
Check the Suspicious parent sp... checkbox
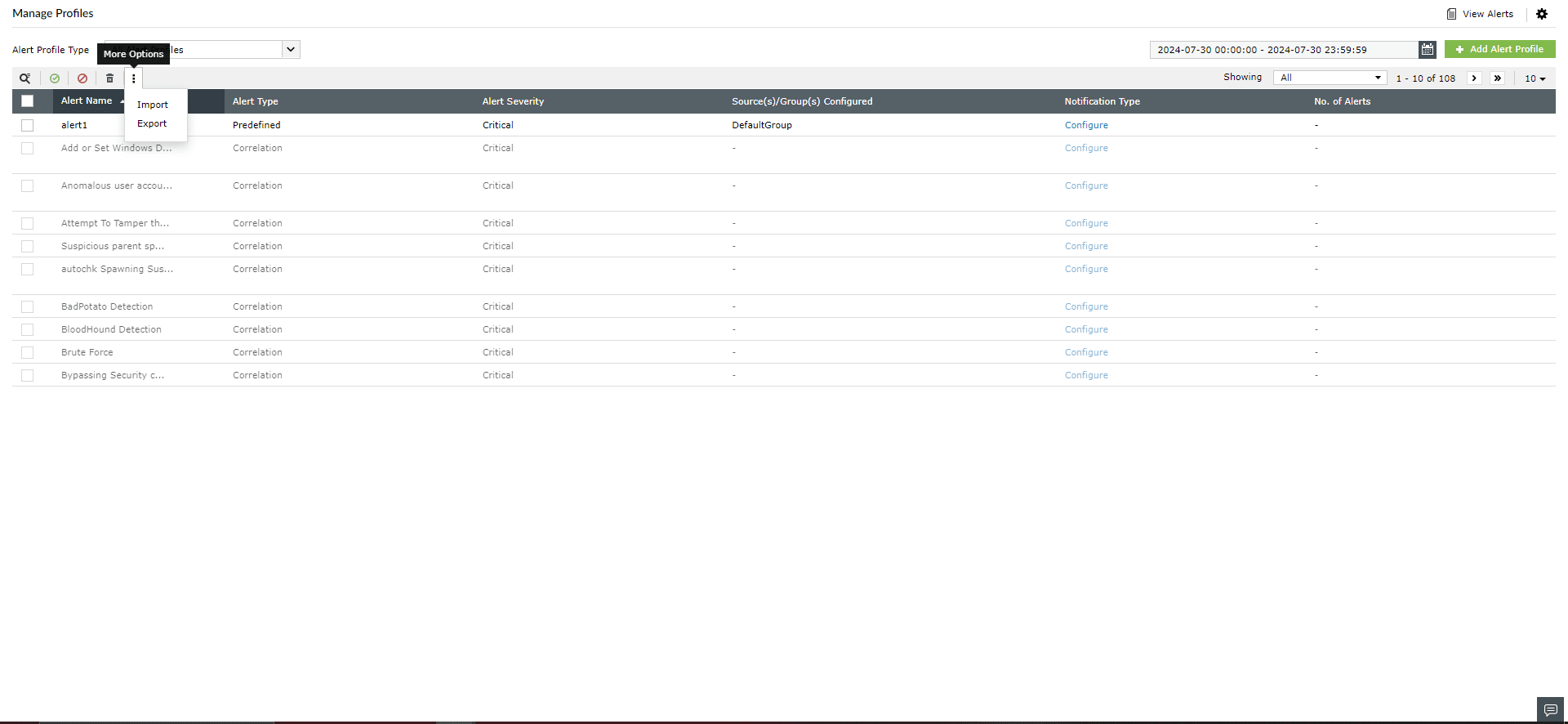pyautogui.click(x=28, y=246)
